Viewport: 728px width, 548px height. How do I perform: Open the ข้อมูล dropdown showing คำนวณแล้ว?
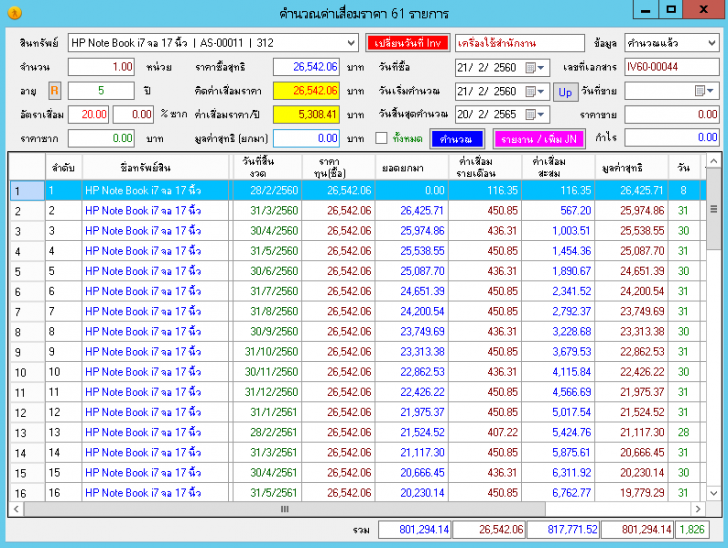(x=672, y=43)
